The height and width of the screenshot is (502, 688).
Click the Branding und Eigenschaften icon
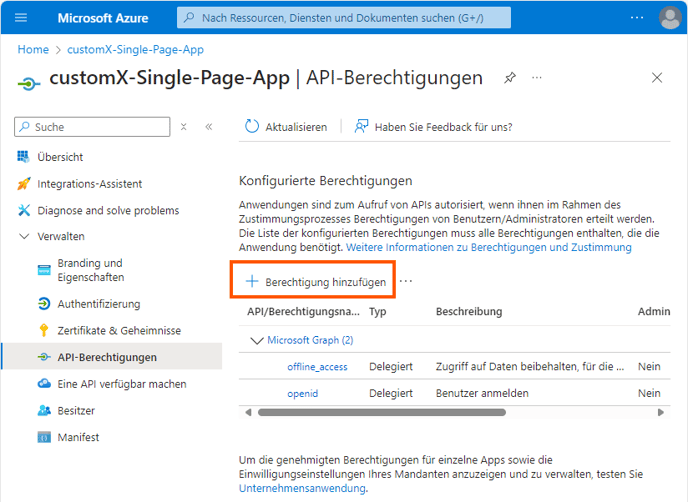point(44,270)
